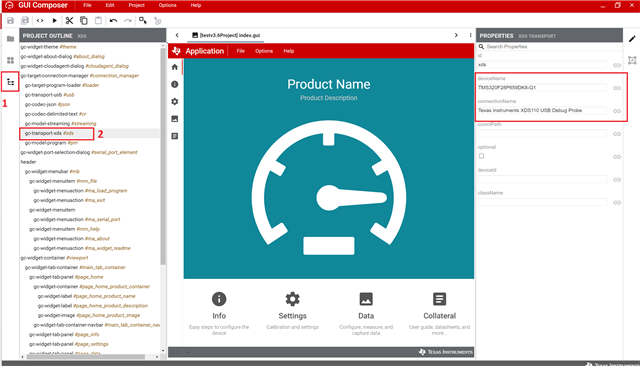The width and height of the screenshot is (640, 366).
Task: Click Data image icon in preview sidebar
Action: click(175, 119)
